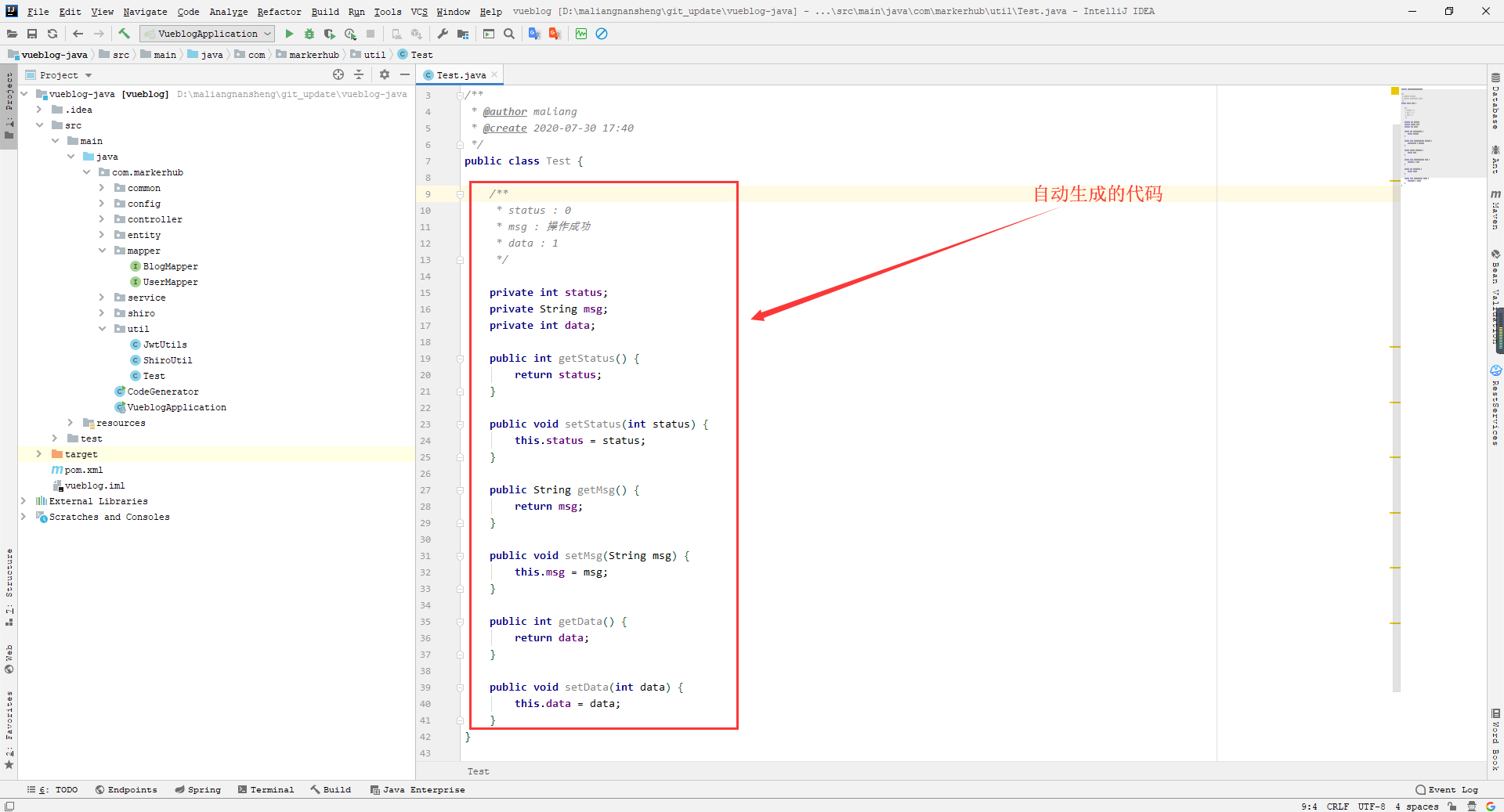
Task: Expand the target folder
Action: [39, 454]
